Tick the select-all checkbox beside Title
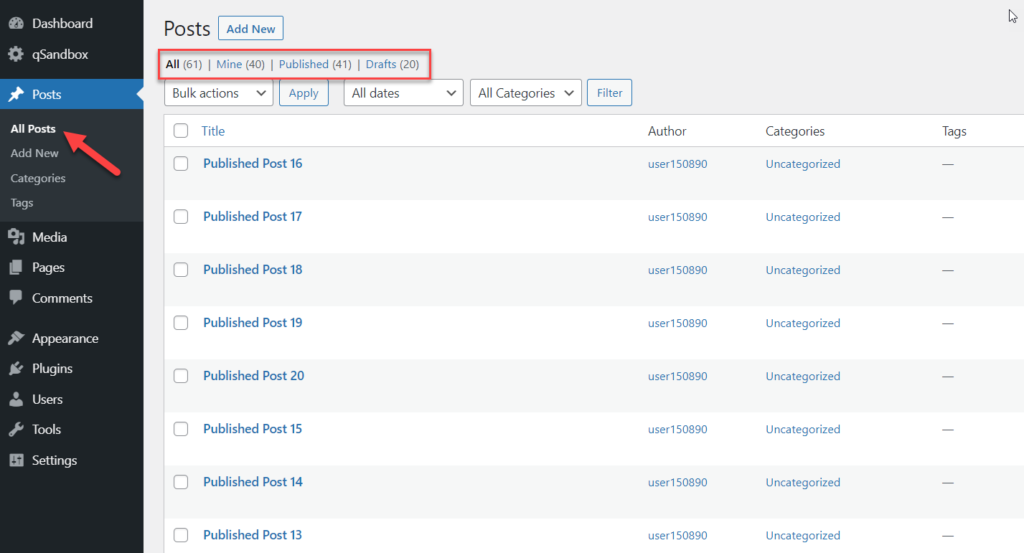The image size is (1024, 553). pos(181,131)
